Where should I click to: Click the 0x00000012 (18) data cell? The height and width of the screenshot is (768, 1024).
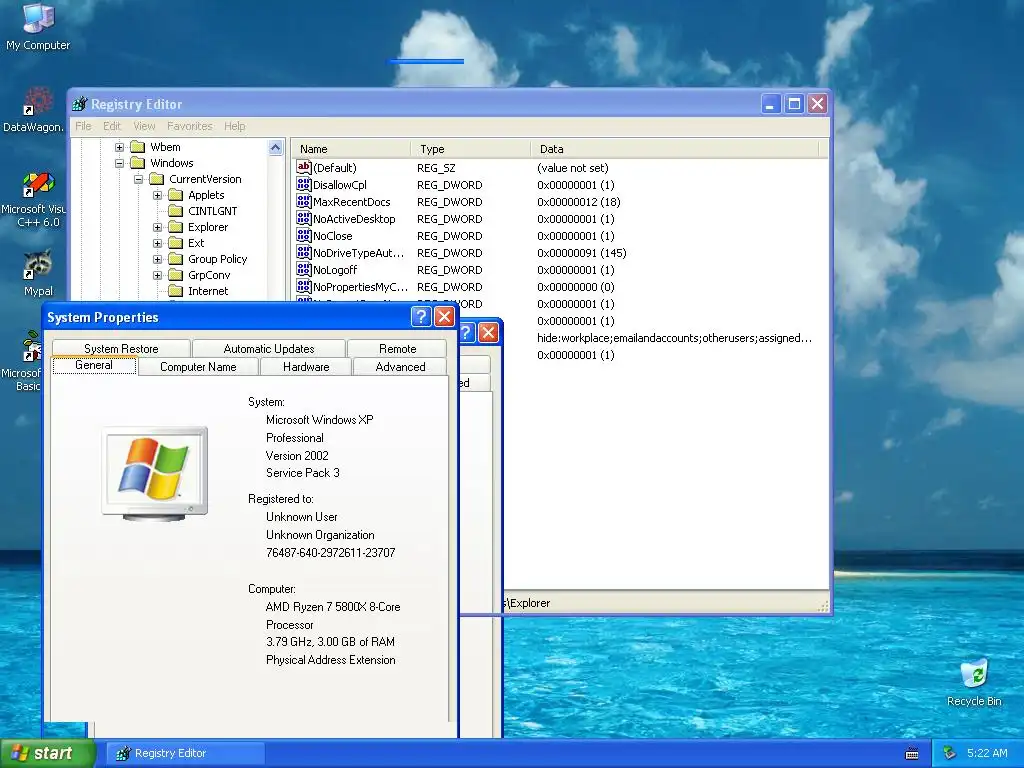click(x=579, y=202)
